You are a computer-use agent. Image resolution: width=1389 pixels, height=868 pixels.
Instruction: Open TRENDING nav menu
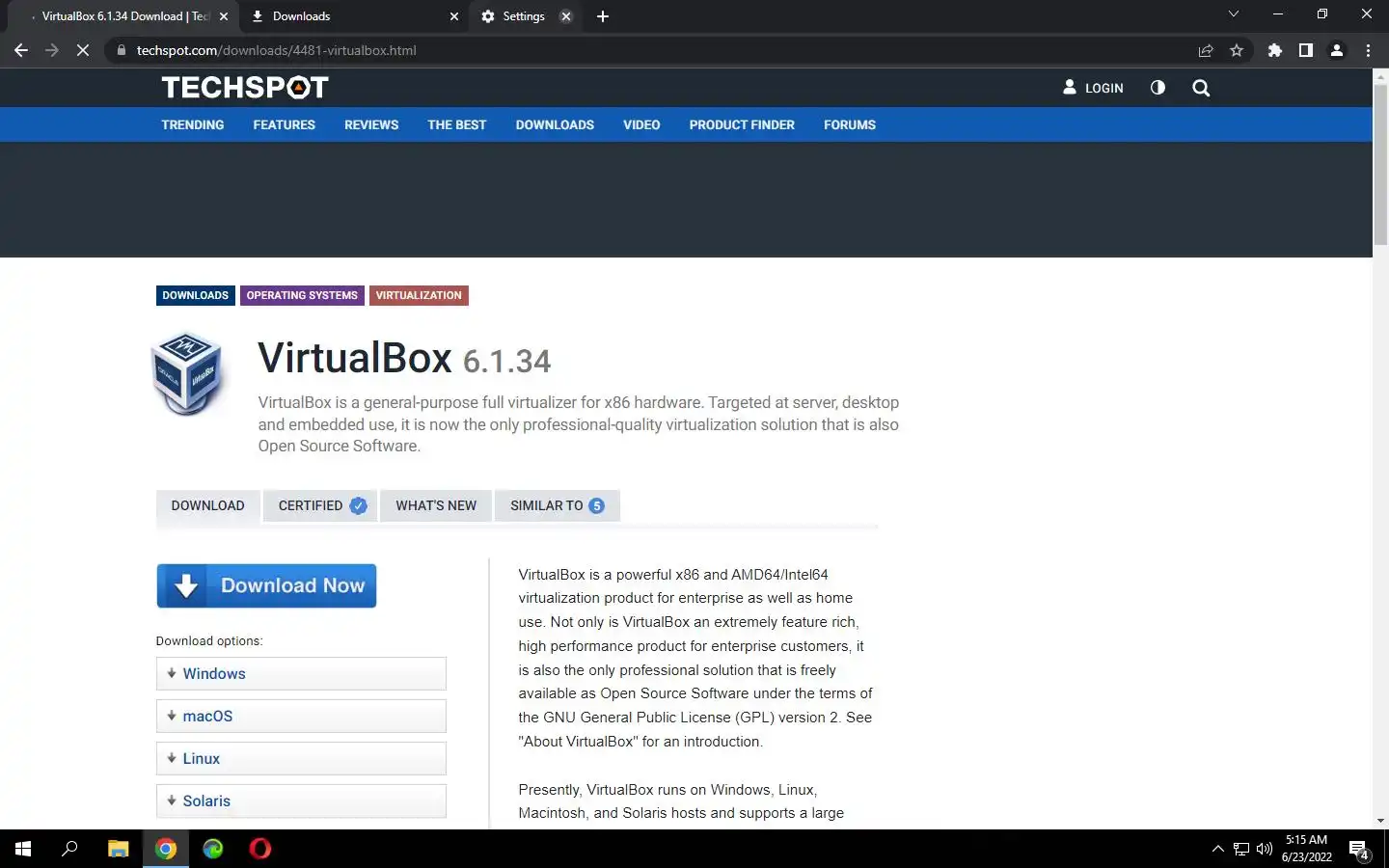pos(192,124)
